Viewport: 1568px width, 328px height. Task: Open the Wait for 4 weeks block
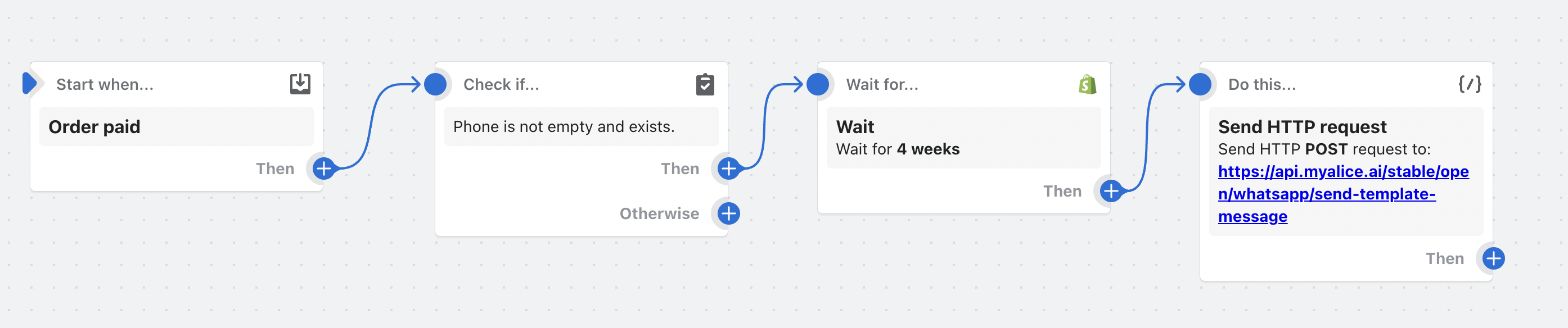(963, 137)
